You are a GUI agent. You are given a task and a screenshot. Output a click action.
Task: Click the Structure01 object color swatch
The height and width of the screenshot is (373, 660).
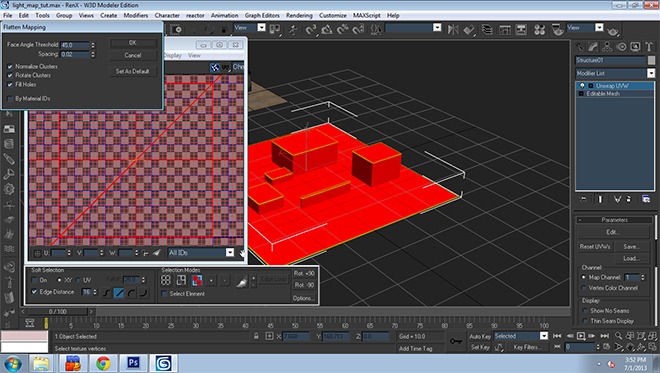[x=651, y=60]
